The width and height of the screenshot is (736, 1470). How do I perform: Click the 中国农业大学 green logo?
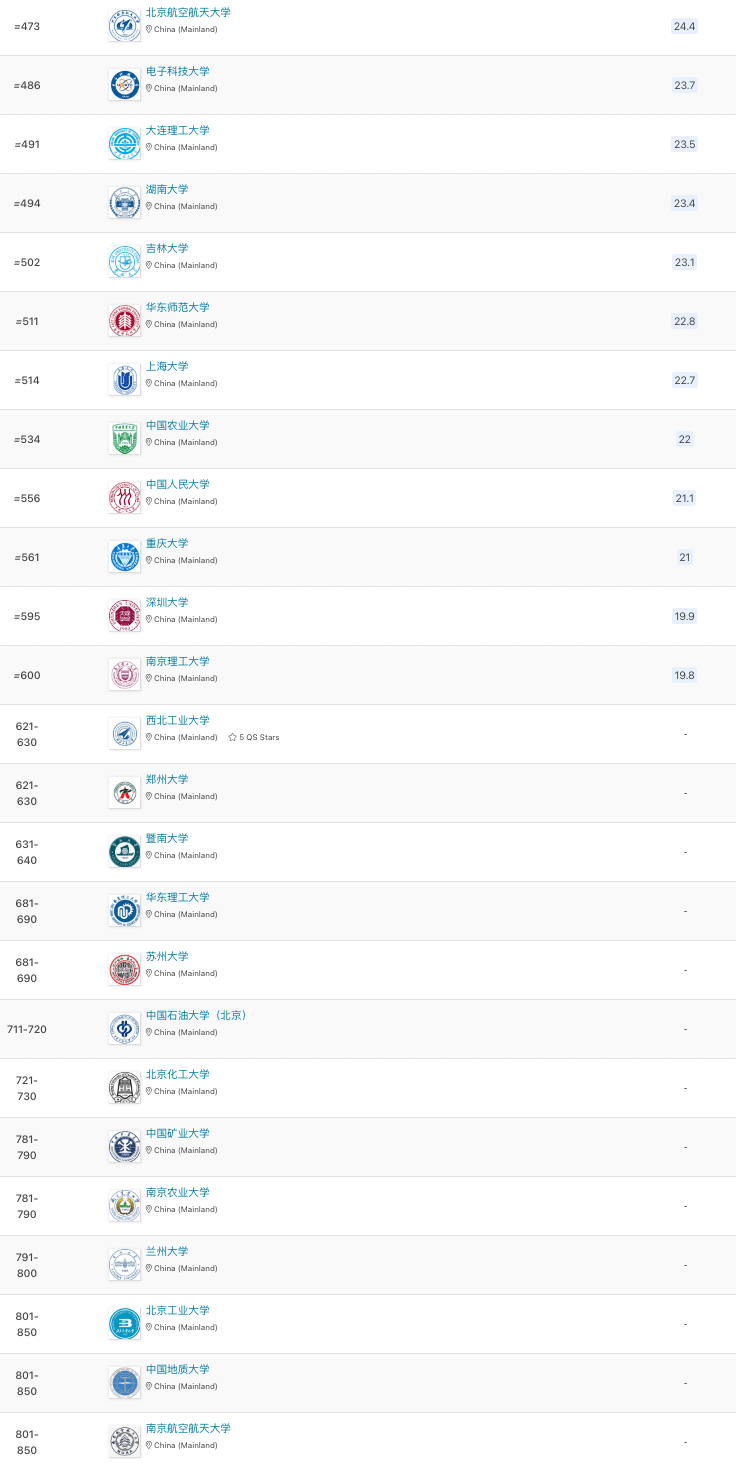(x=125, y=439)
